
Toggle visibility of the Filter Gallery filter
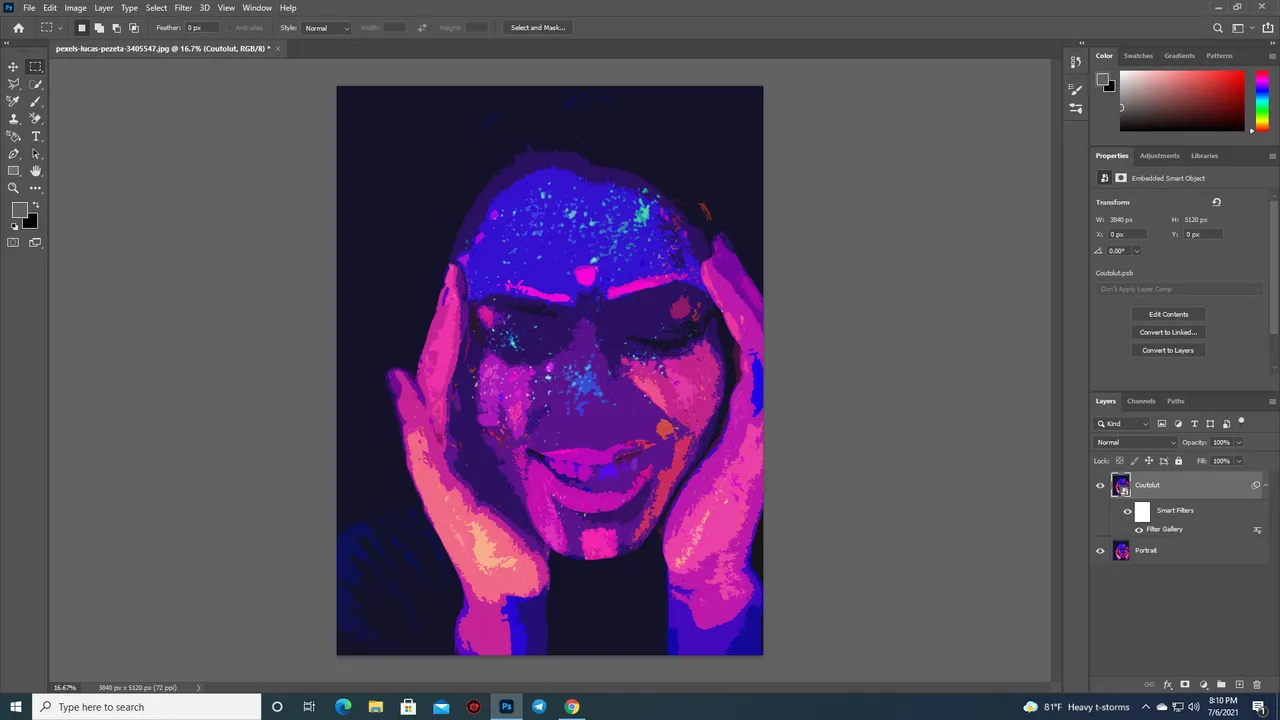[x=1139, y=530]
